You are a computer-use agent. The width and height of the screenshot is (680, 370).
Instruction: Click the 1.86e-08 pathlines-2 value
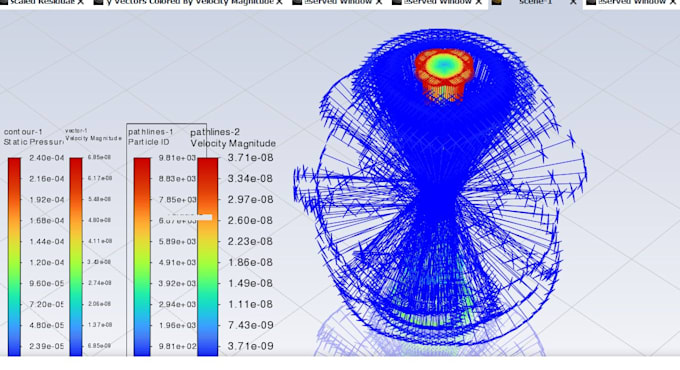[251, 262]
